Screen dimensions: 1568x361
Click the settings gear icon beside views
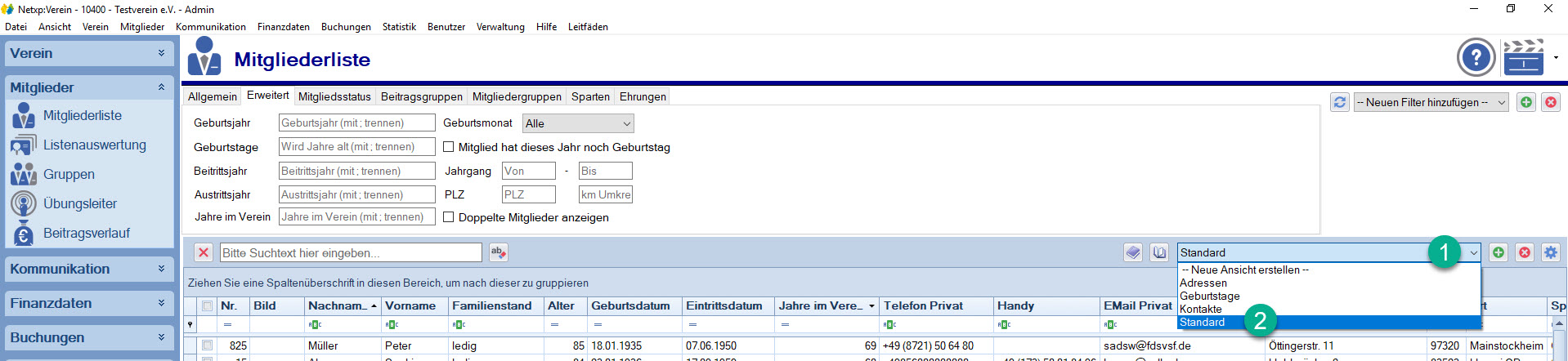pos(1550,252)
